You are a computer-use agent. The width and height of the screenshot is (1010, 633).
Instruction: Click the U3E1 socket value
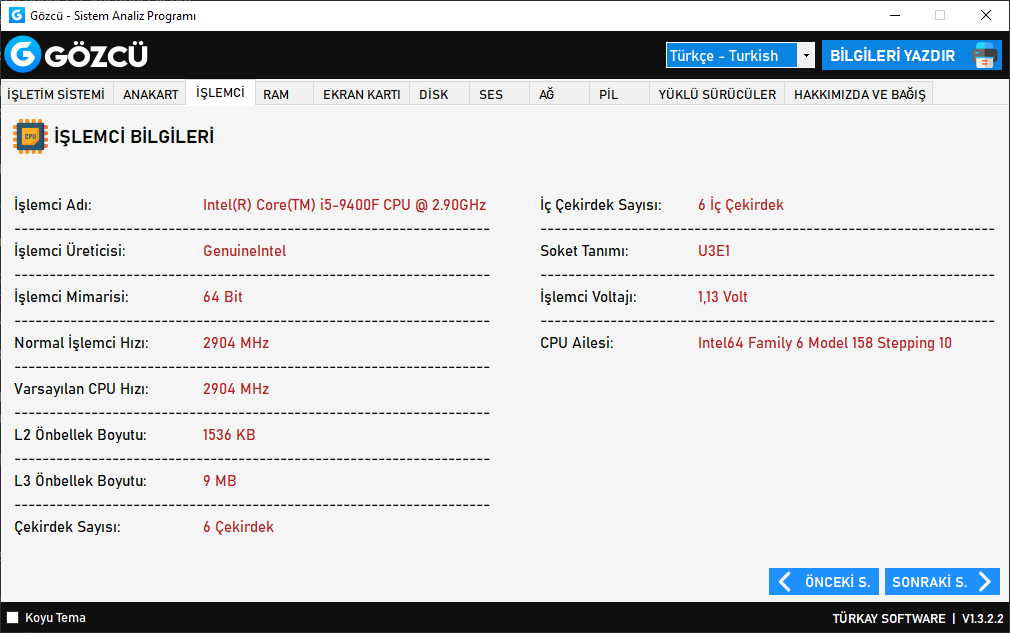[x=714, y=251]
